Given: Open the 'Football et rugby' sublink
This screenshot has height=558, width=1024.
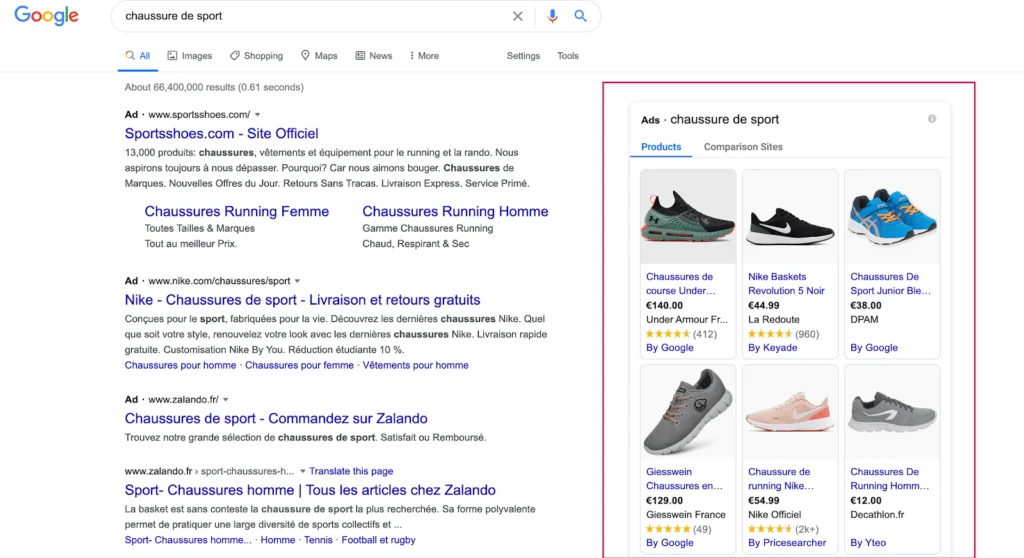Looking at the screenshot, I should coord(378,540).
